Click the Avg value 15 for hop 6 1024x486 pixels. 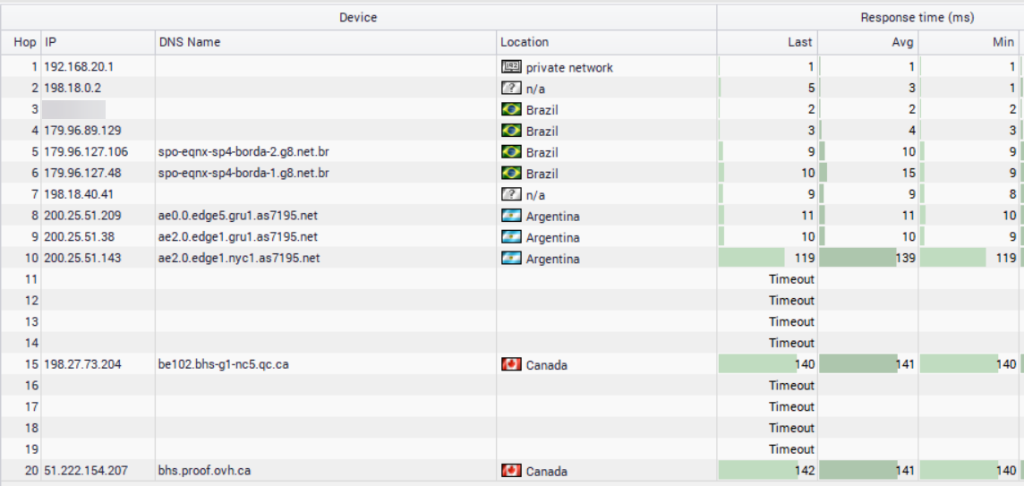(x=909, y=173)
